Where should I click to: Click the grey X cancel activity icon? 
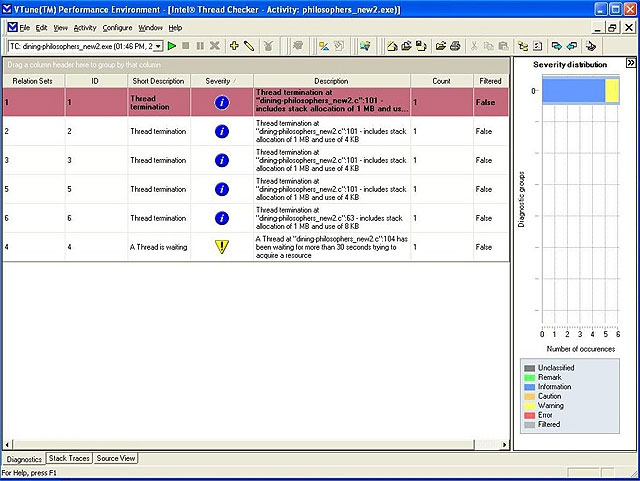click(215, 46)
